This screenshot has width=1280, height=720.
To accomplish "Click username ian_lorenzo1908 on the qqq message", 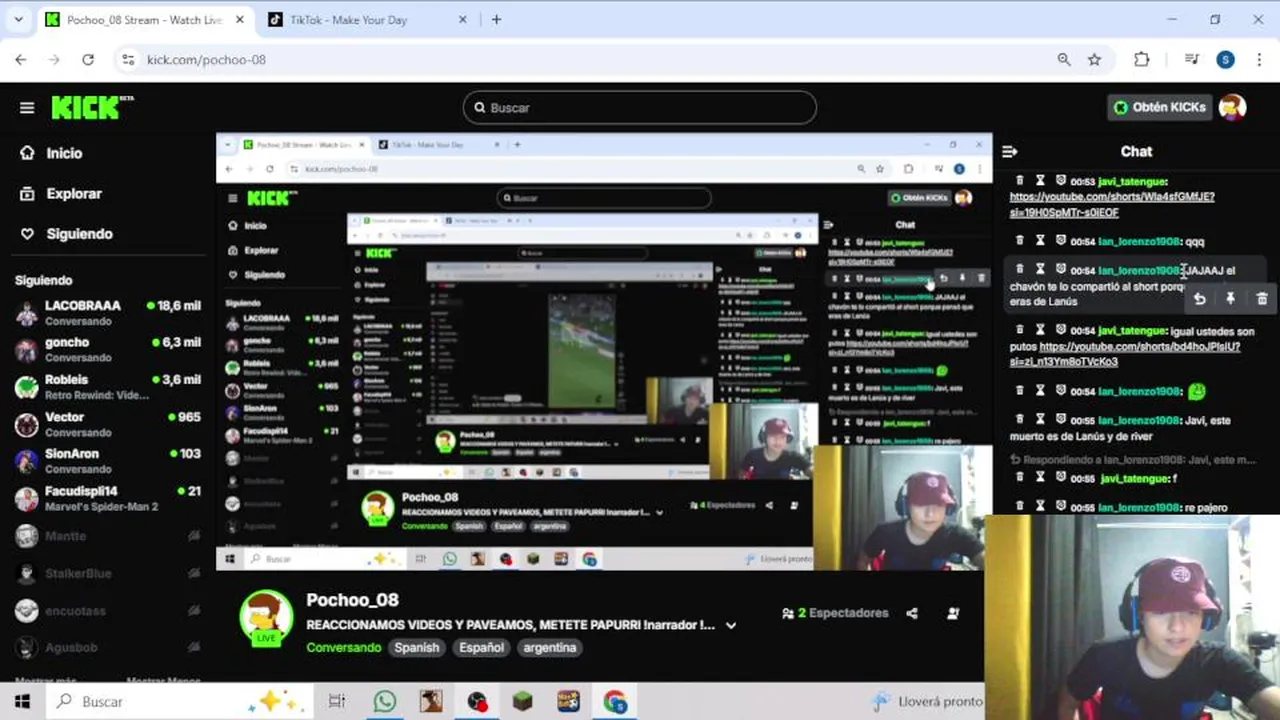I will (1138, 241).
